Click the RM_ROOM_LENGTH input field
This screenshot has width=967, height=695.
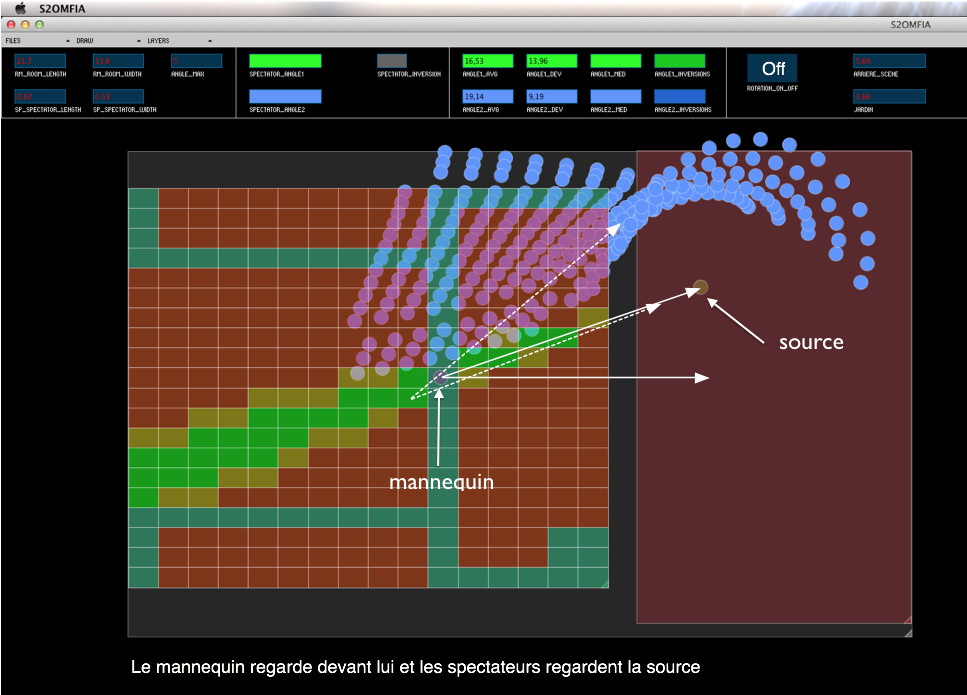[39, 61]
